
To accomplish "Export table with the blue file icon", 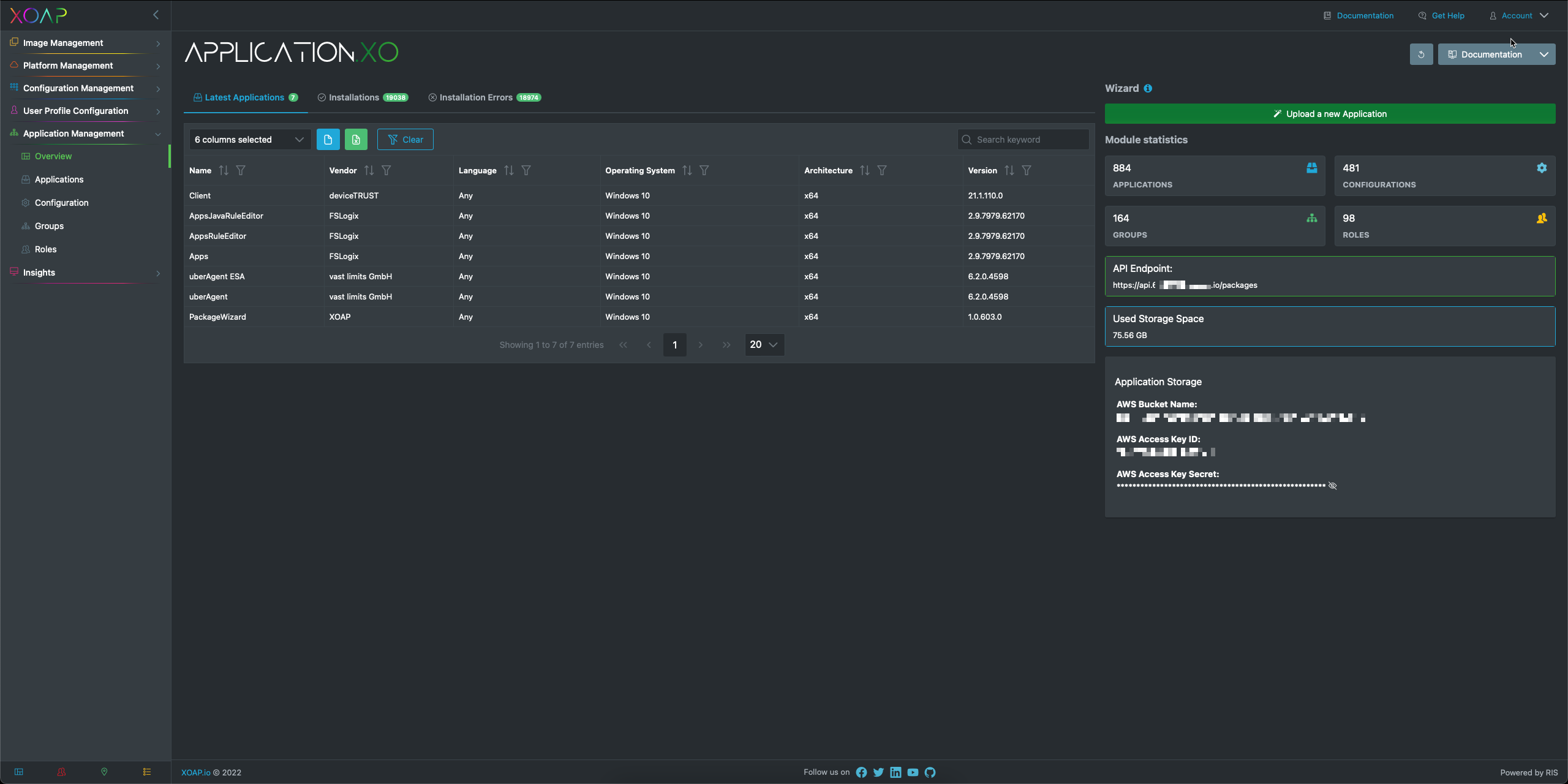I will 328,140.
